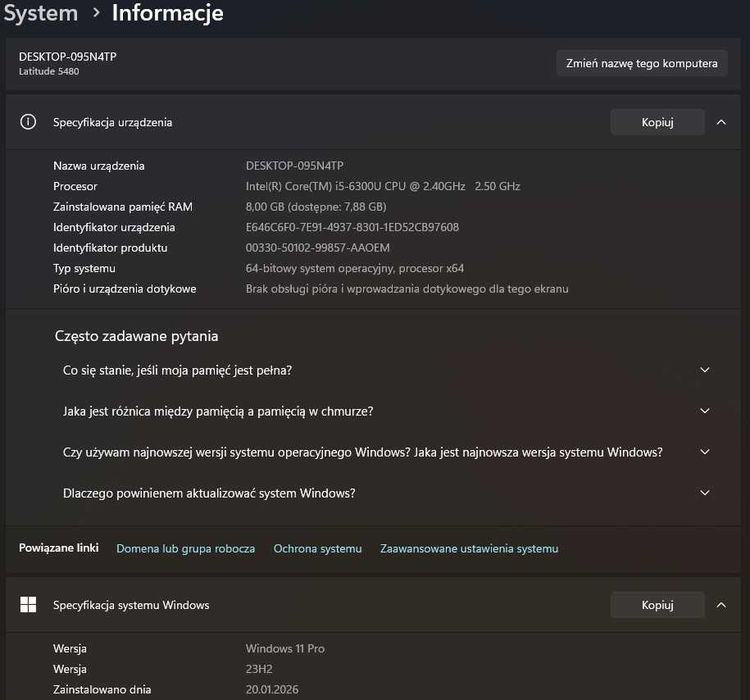Click the Typ systemu label
The width and height of the screenshot is (750, 700).
[x=84, y=268]
